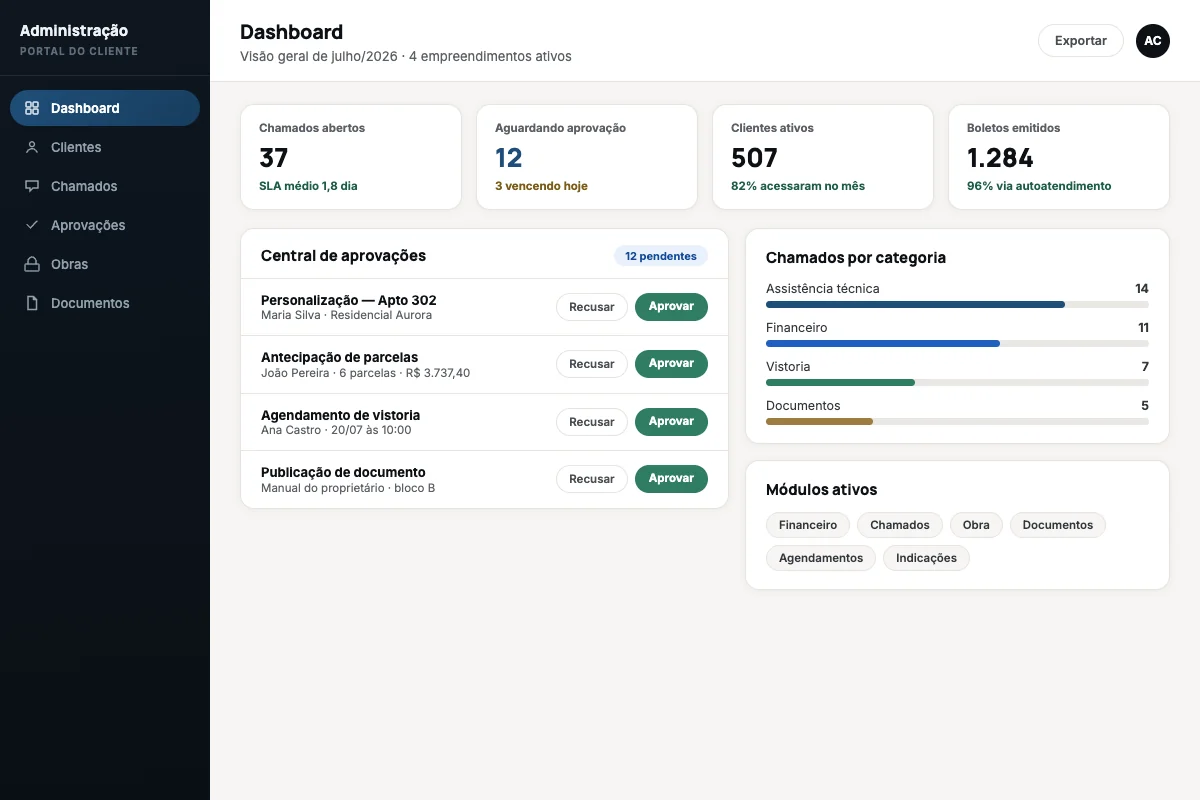Select the Obra module chip

pyautogui.click(x=976, y=525)
